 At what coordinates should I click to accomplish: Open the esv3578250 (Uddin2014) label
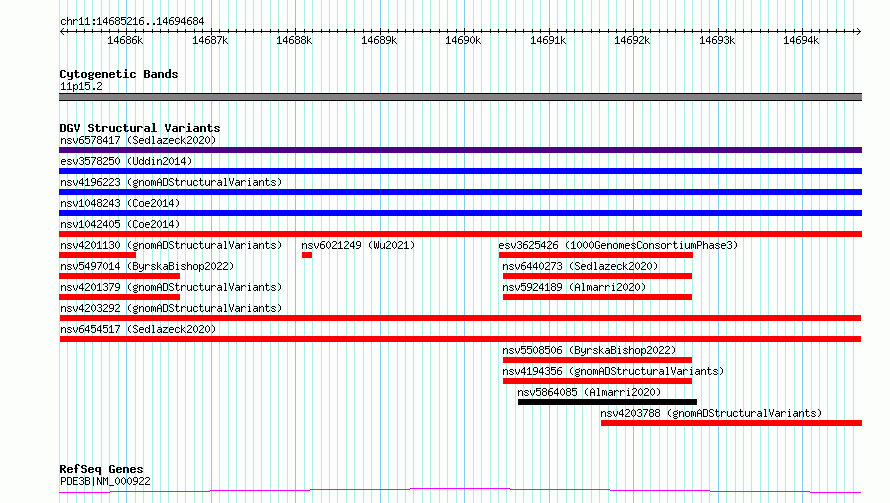coord(126,161)
